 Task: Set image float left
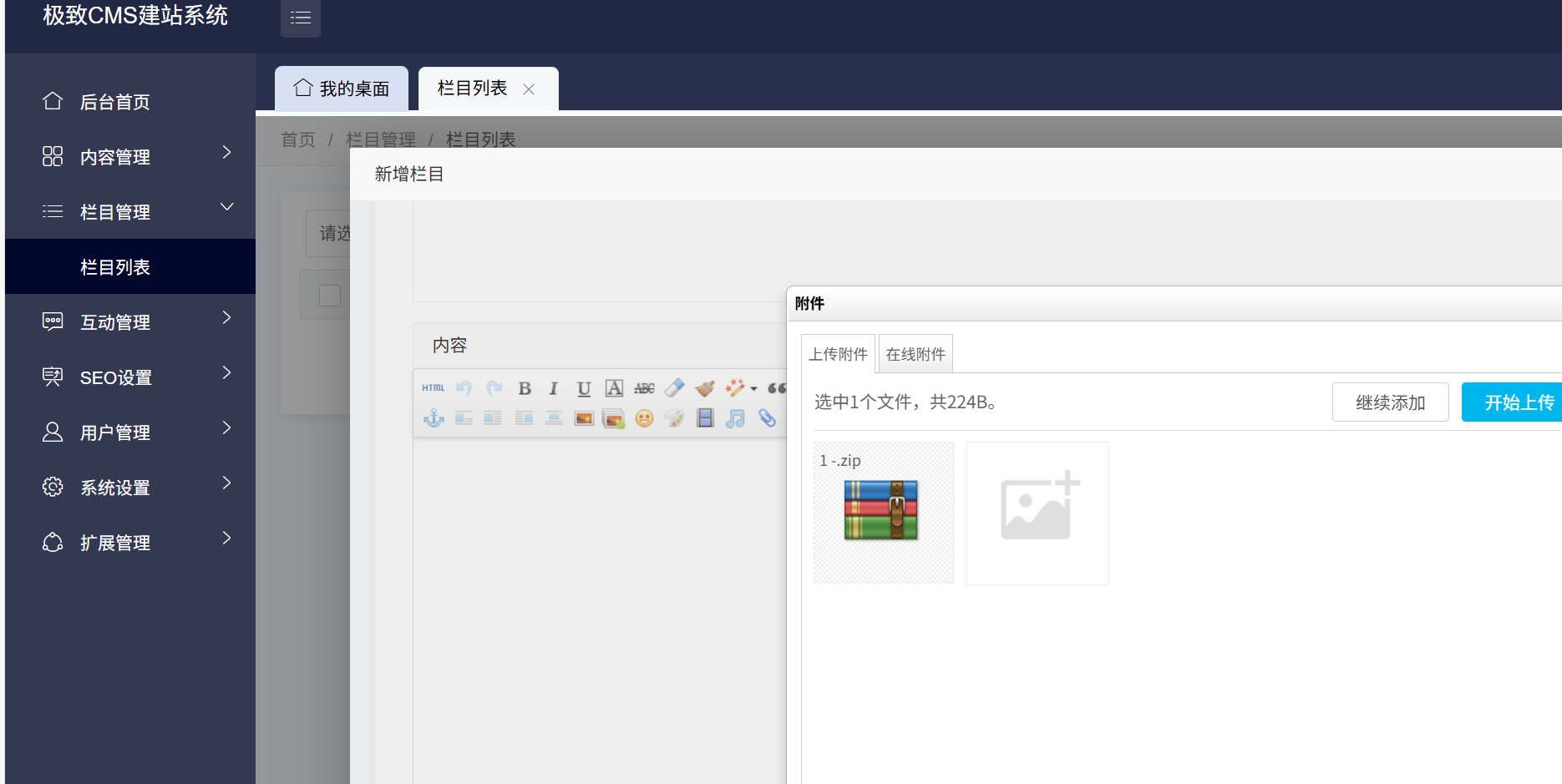[493, 418]
